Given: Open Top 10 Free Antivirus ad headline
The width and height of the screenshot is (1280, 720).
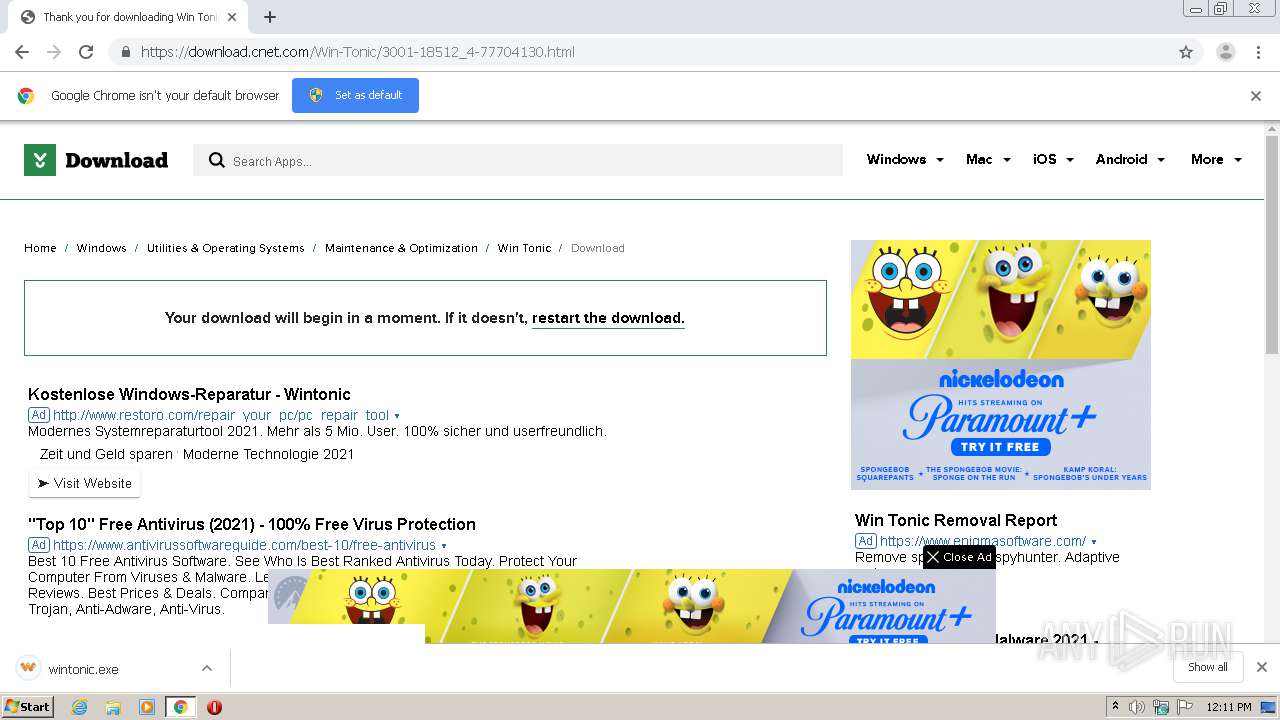Looking at the screenshot, I should coord(252,524).
